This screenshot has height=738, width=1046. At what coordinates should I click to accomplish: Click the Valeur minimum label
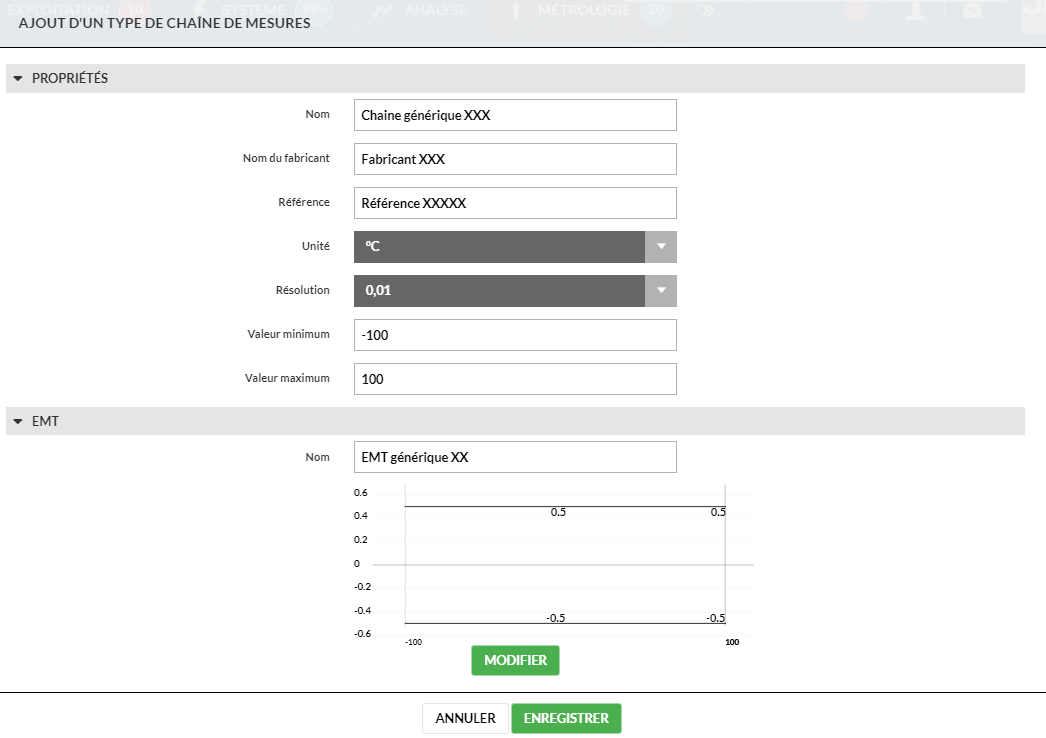(288, 334)
